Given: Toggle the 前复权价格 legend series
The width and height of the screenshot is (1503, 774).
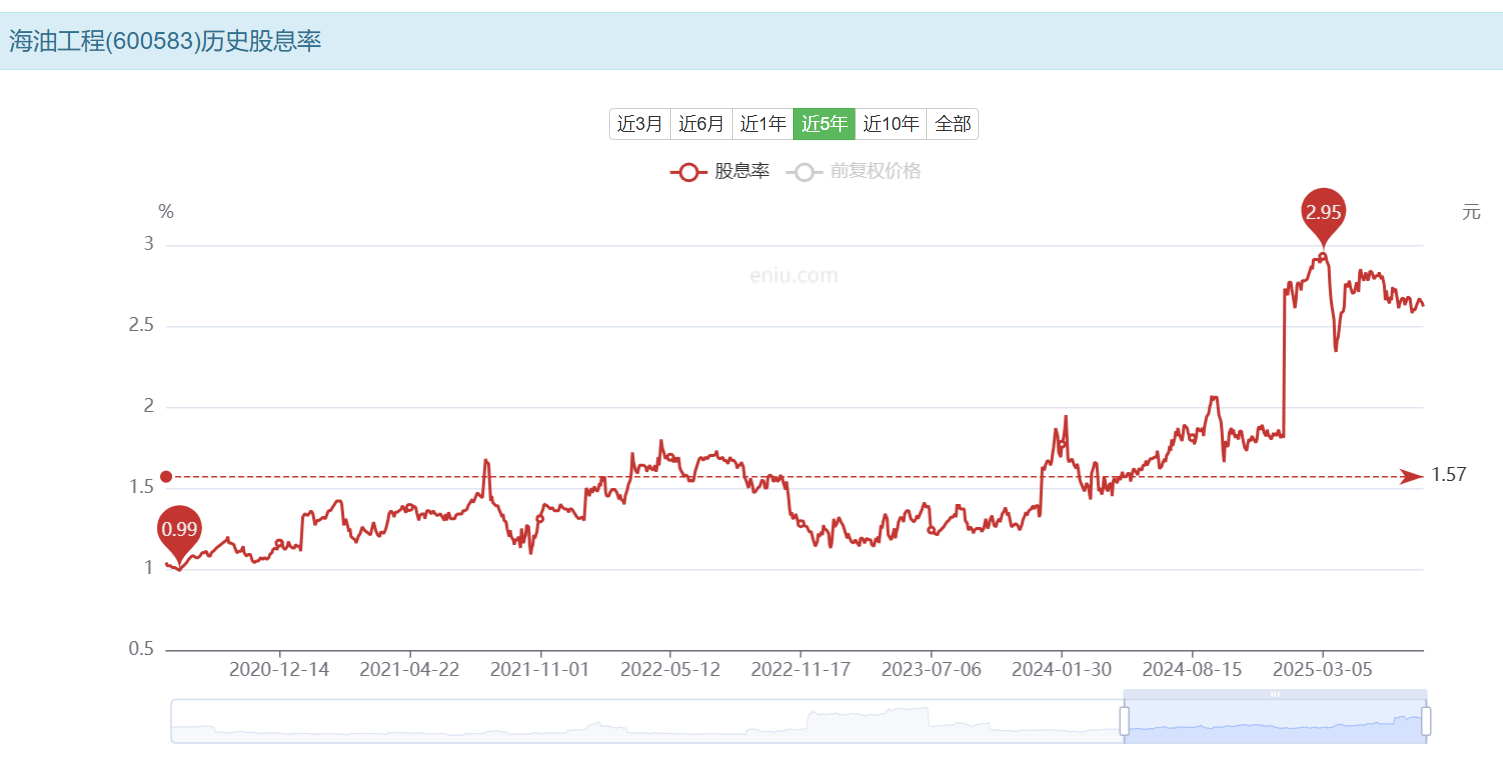Looking at the screenshot, I should 853,171.
